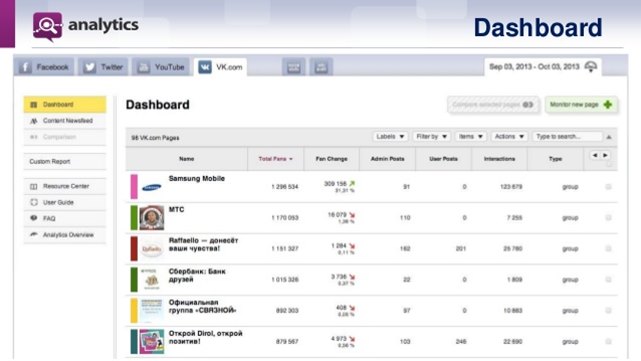Open Content Newsfeed in sidebar

pos(65,121)
